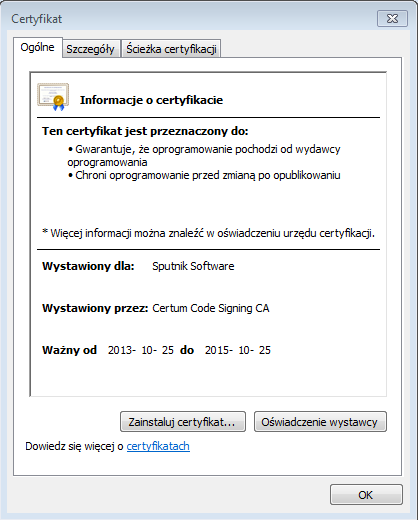Open the Szczegóły tab
The height and width of the screenshot is (520, 418).
point(91,49)
